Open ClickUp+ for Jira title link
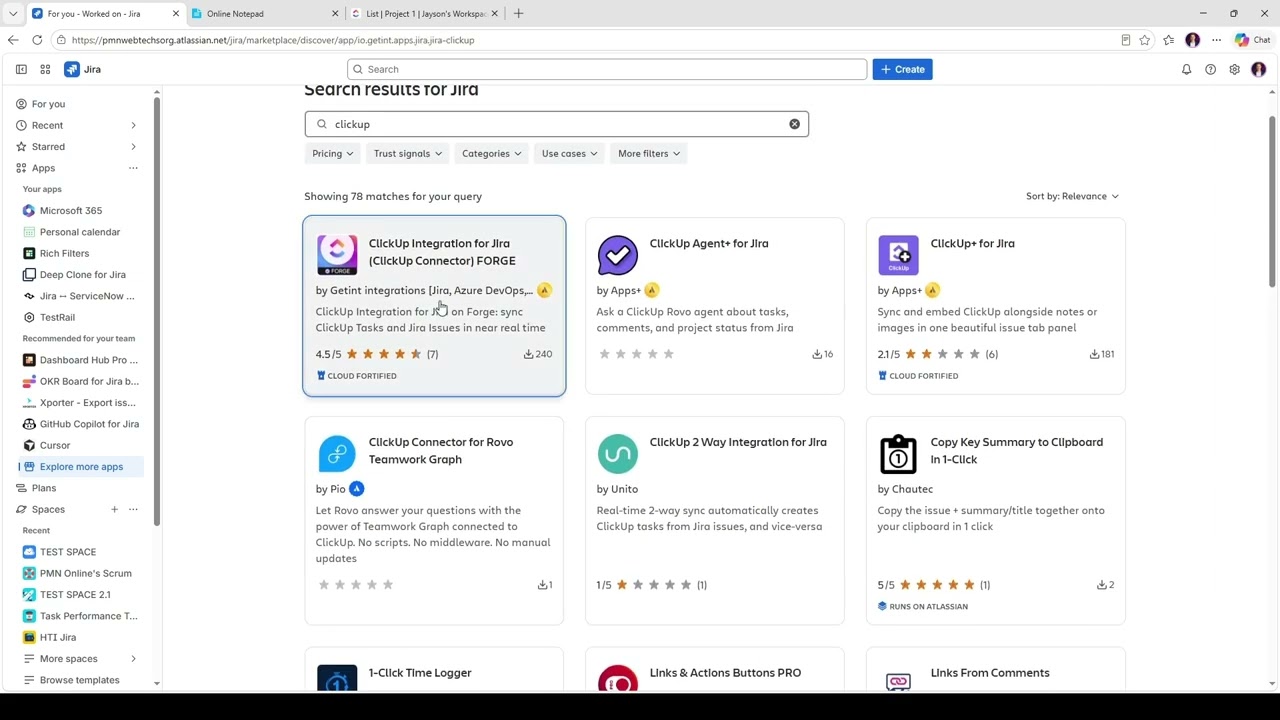Image resolution: width=1280 pixels, height=720 pixels. click(972, 244)
